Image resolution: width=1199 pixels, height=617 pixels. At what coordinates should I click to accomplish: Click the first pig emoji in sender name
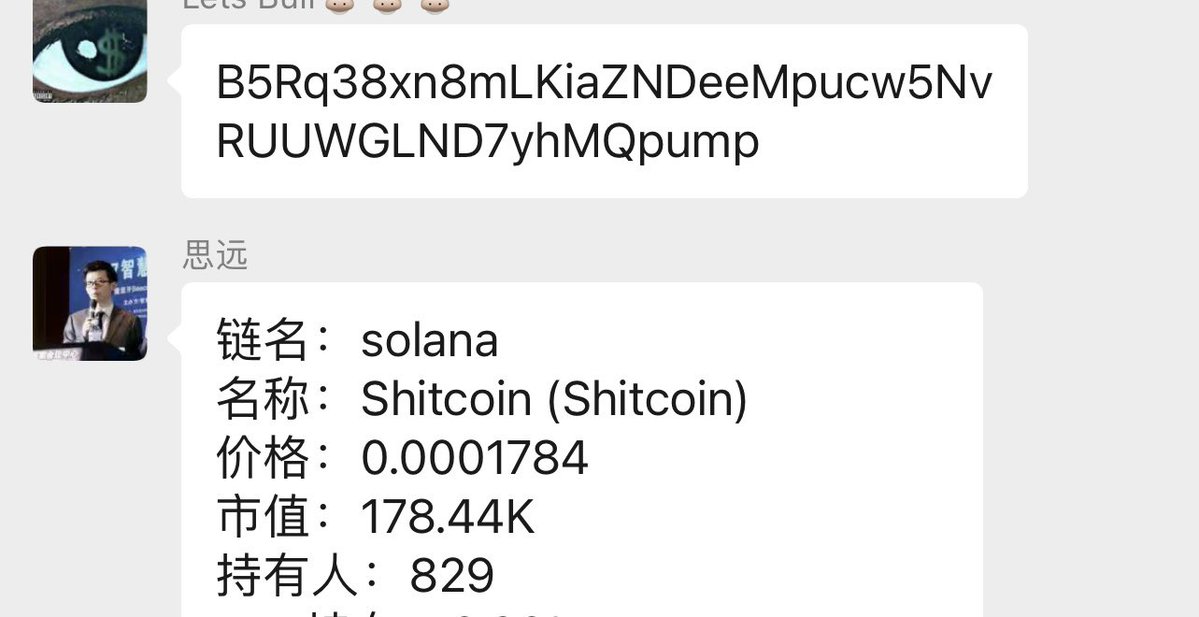340,5
